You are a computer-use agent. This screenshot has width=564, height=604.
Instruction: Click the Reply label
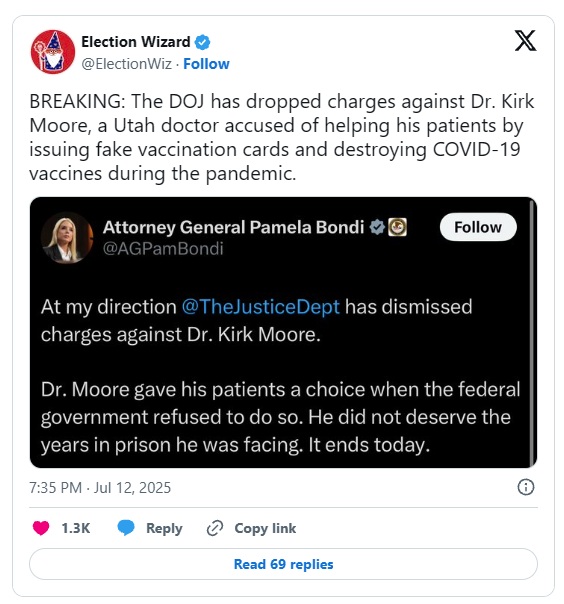[x=164, y=528]
